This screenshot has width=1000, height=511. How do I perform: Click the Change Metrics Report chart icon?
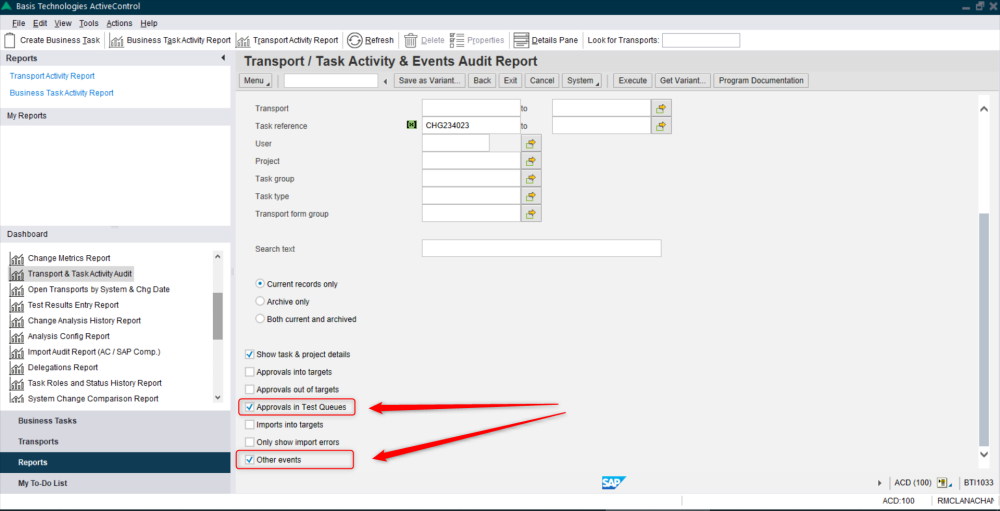coord(17,258)
